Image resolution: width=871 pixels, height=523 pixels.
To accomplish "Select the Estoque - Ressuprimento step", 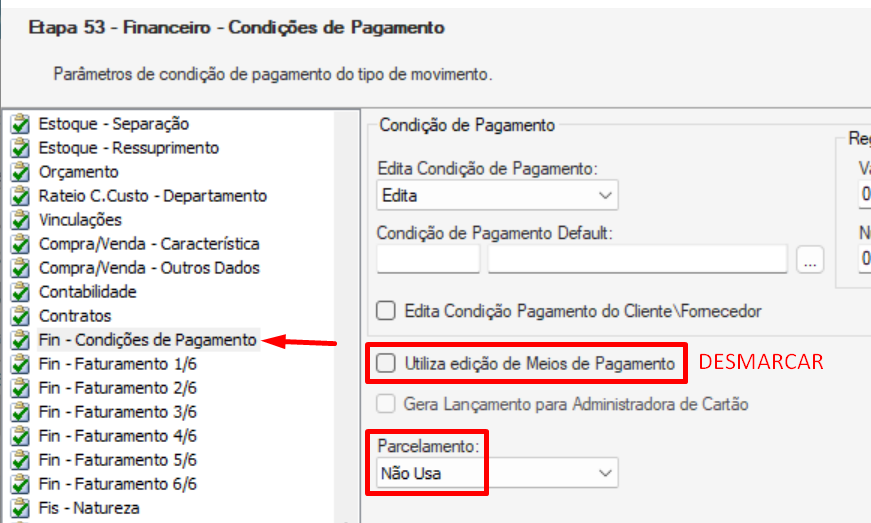I will point(128,148).
